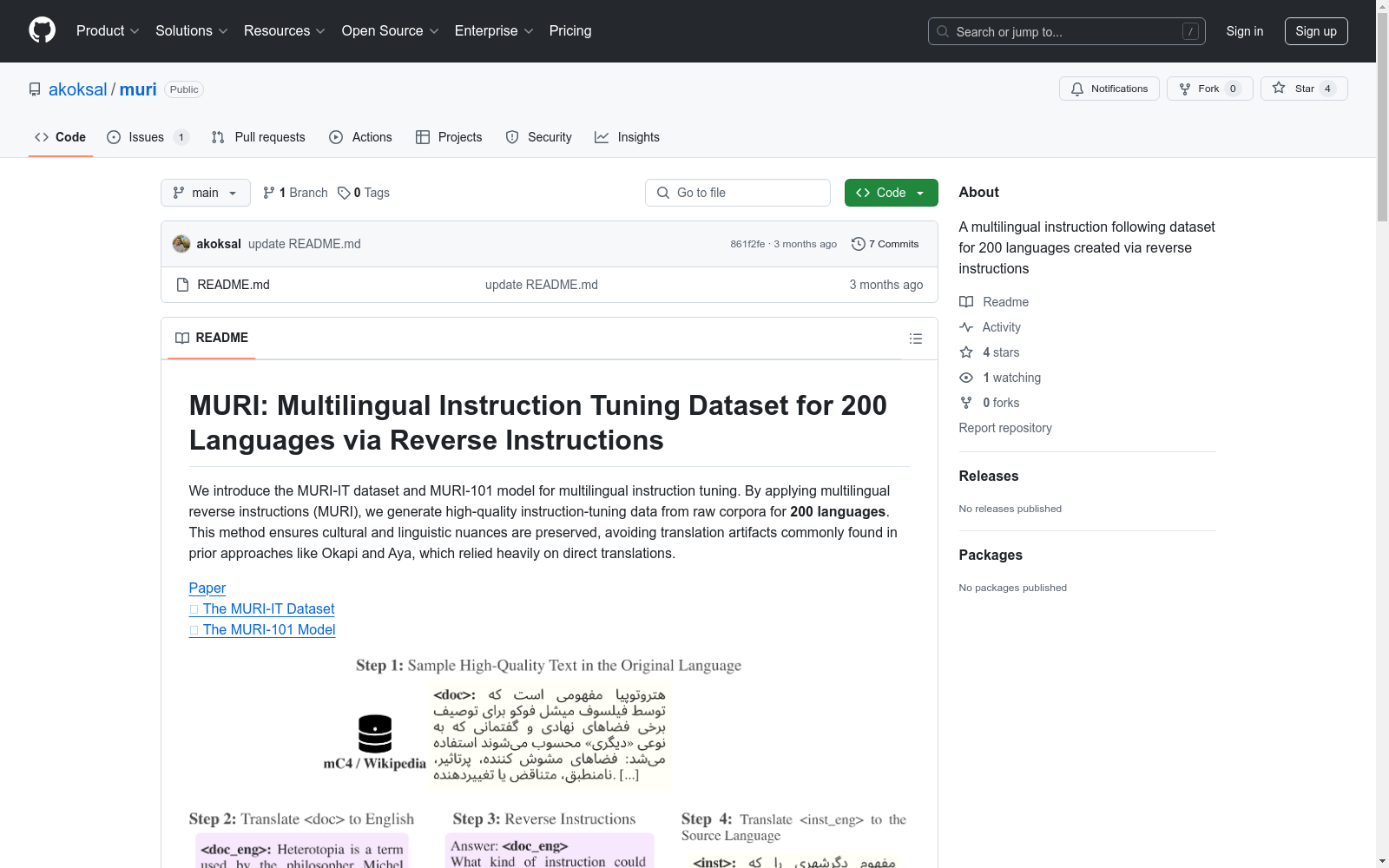
Task: Expand the Open Source menu
Action: pos(390,31)
